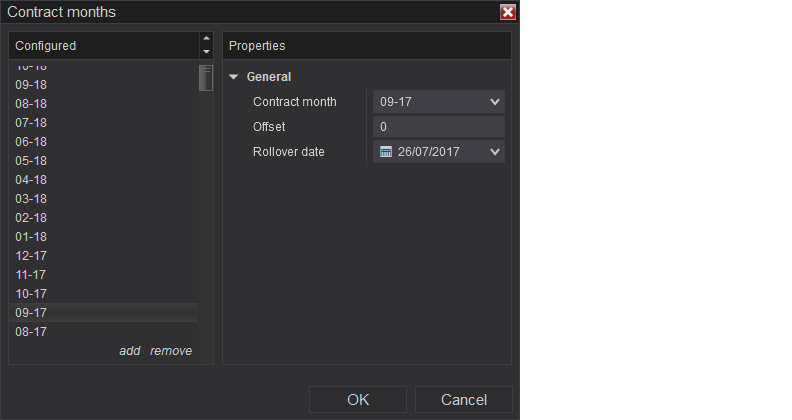Click the Offset input field
This screenshot has width=792, height=420.
click(x=438, y=127)
